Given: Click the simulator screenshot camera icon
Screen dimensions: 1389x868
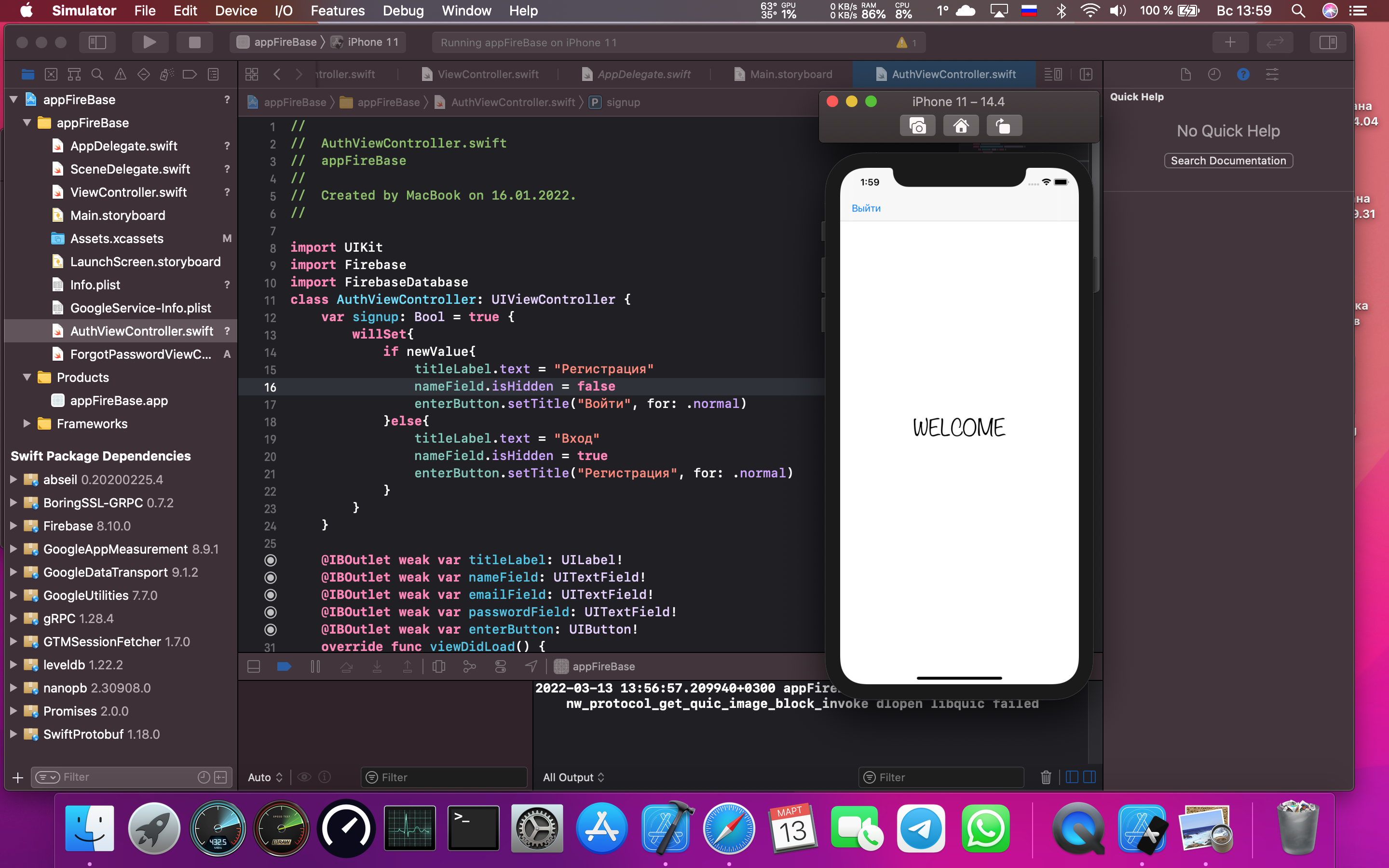Looking at the screenshot, I should pyautogui.click(x=917, y=126).
